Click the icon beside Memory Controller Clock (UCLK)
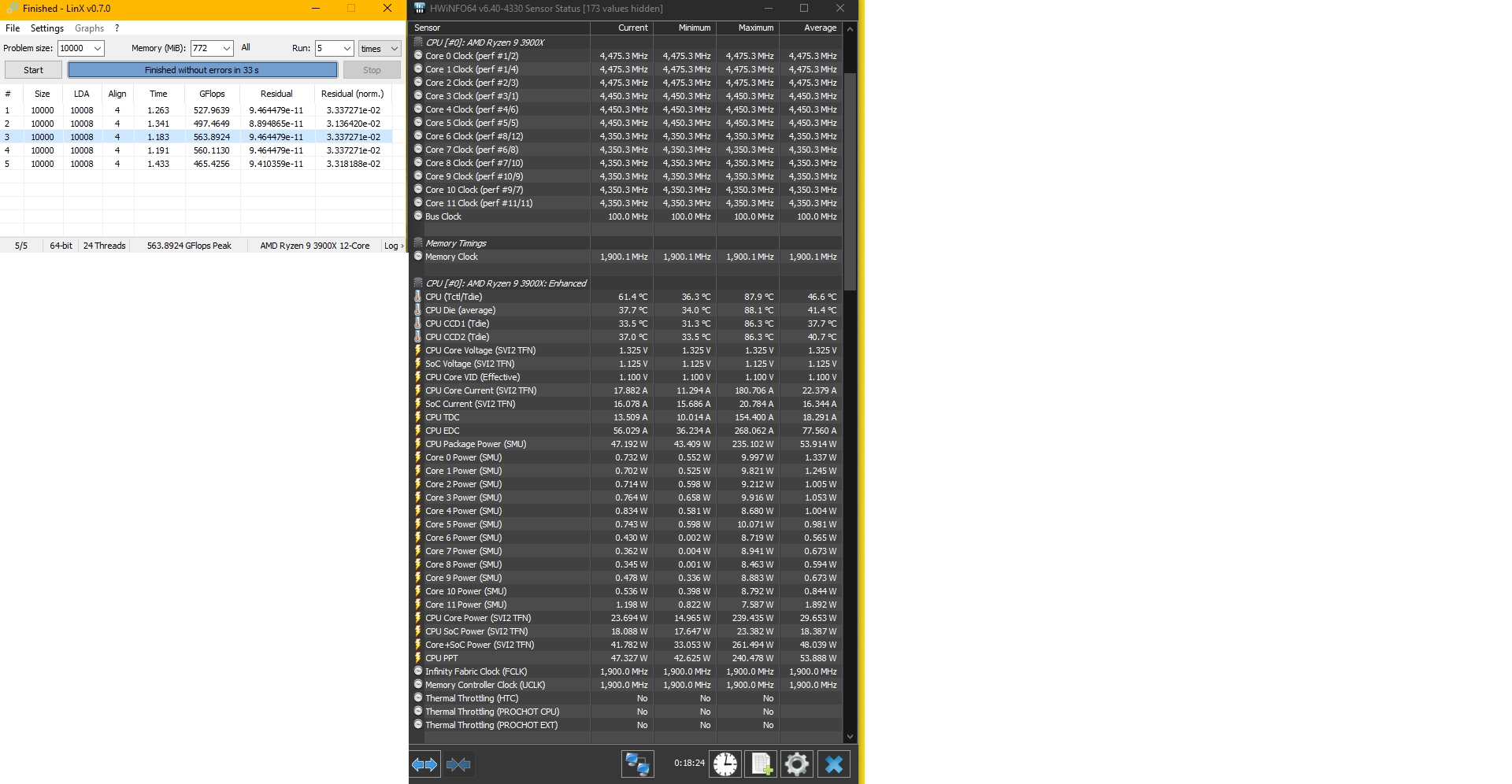The image size is (1512, 784). click(x=418, y=685)
